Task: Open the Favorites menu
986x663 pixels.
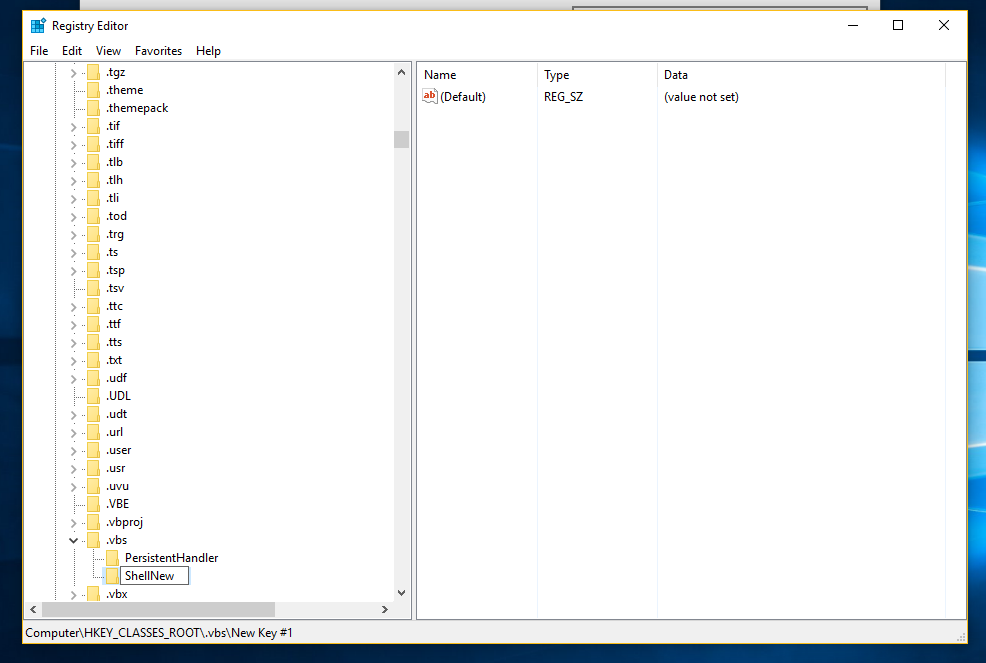Action: [158, 51]
